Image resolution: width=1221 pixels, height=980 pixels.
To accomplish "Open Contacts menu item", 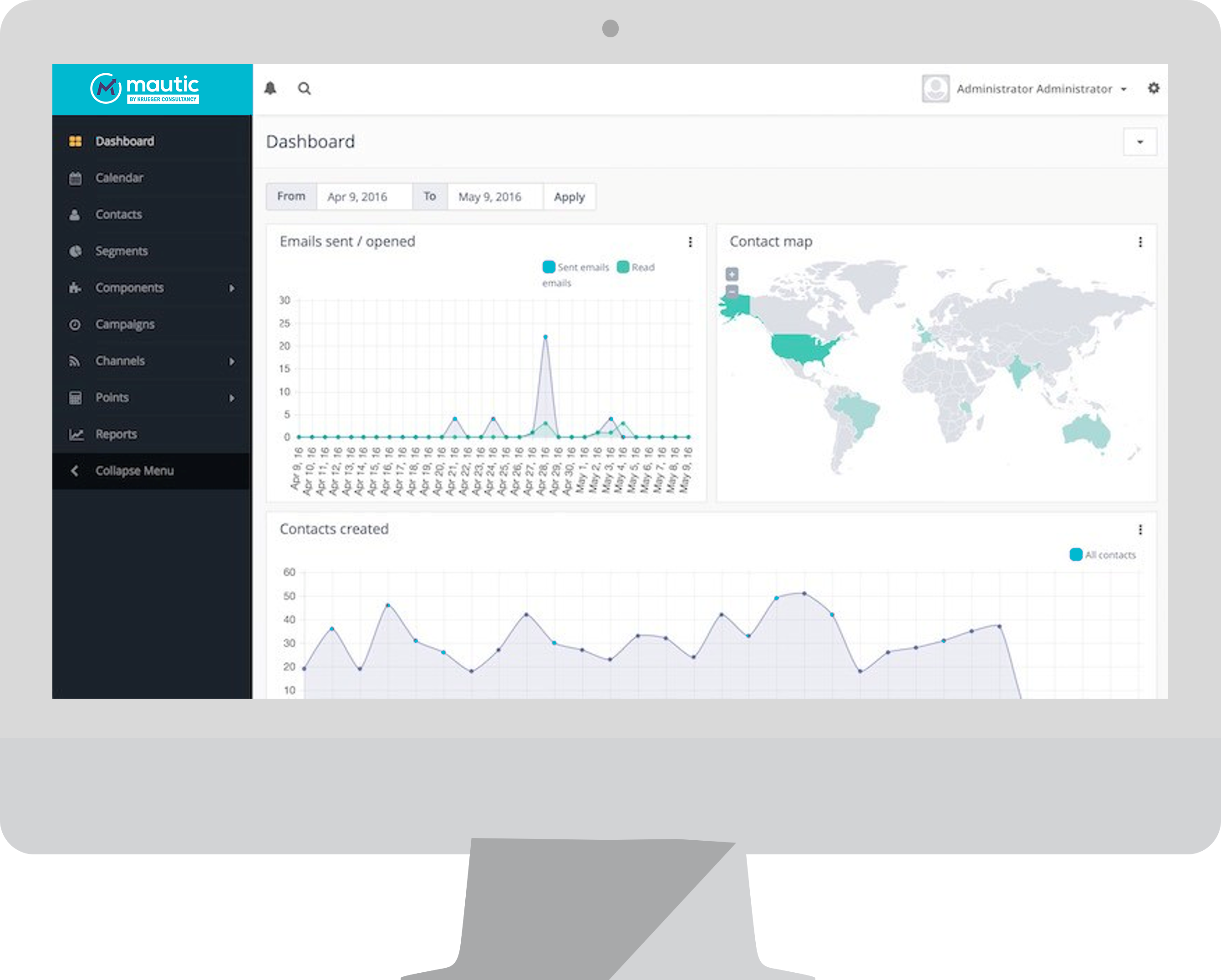I will pyautogui.click(x=152, y=214).
